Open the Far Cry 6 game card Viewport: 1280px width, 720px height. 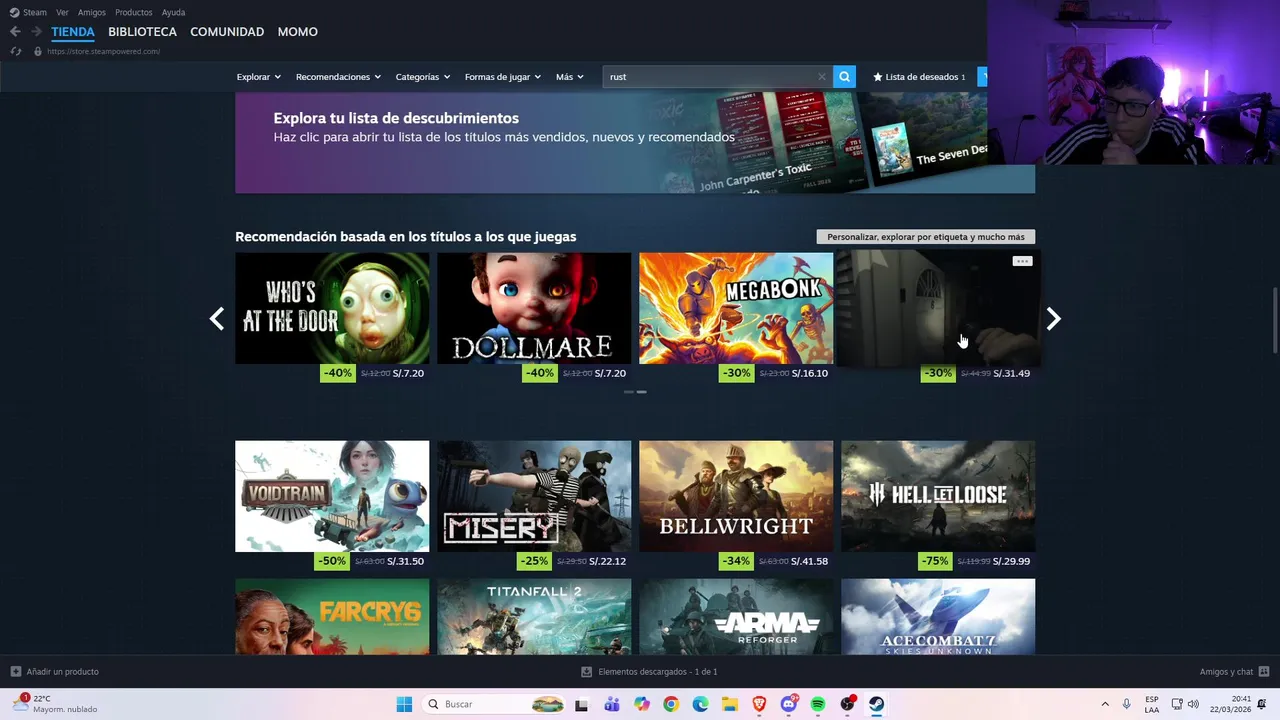tap(332, 617)
